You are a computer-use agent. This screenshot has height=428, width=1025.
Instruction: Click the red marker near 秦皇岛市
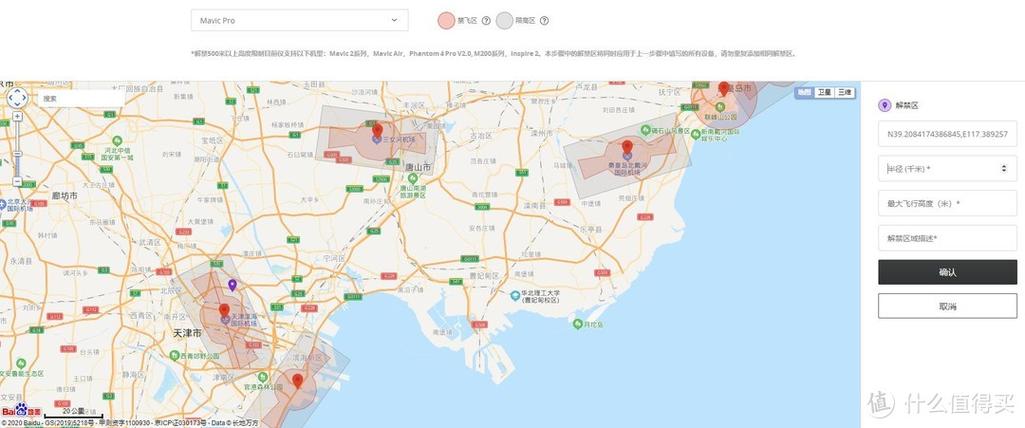[x=723, y=88]
